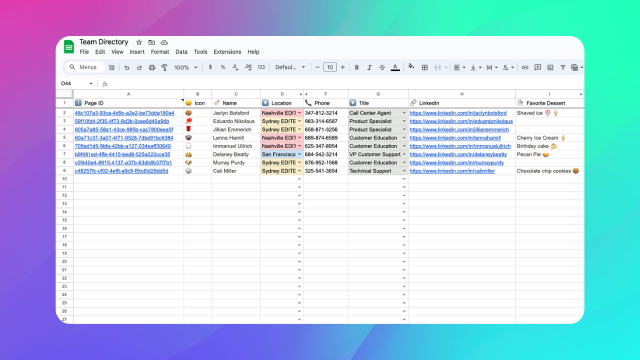Select column H header

462,94
